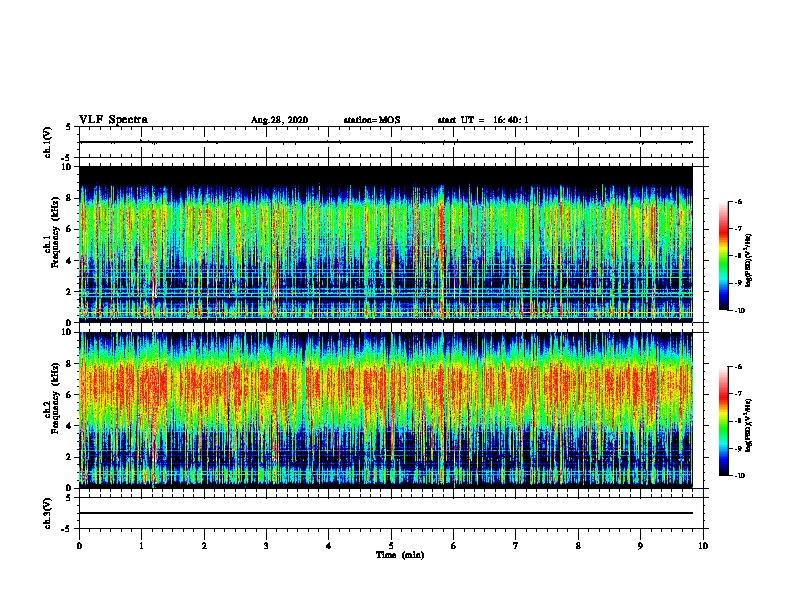The width and height of the screenshot is (792, 612).
Task: Click the "4" kHz tick of ch.2 spectrogram
Action: (69, 426)
